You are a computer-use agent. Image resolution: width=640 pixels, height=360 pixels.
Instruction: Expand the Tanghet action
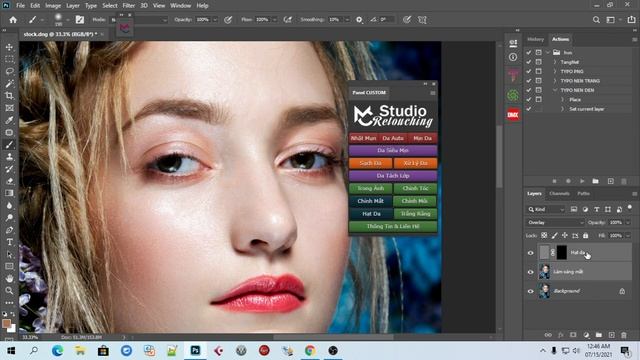click(555, 62)
